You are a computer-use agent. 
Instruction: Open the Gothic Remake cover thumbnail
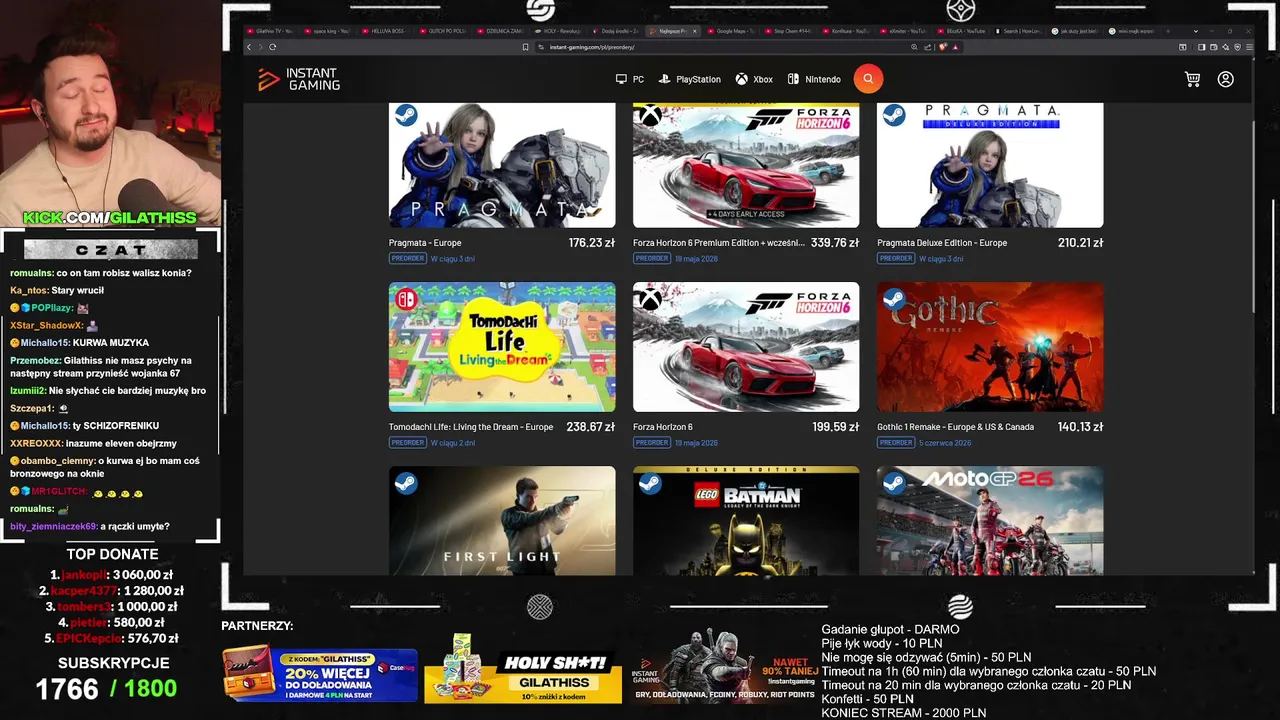click(990, 347)
